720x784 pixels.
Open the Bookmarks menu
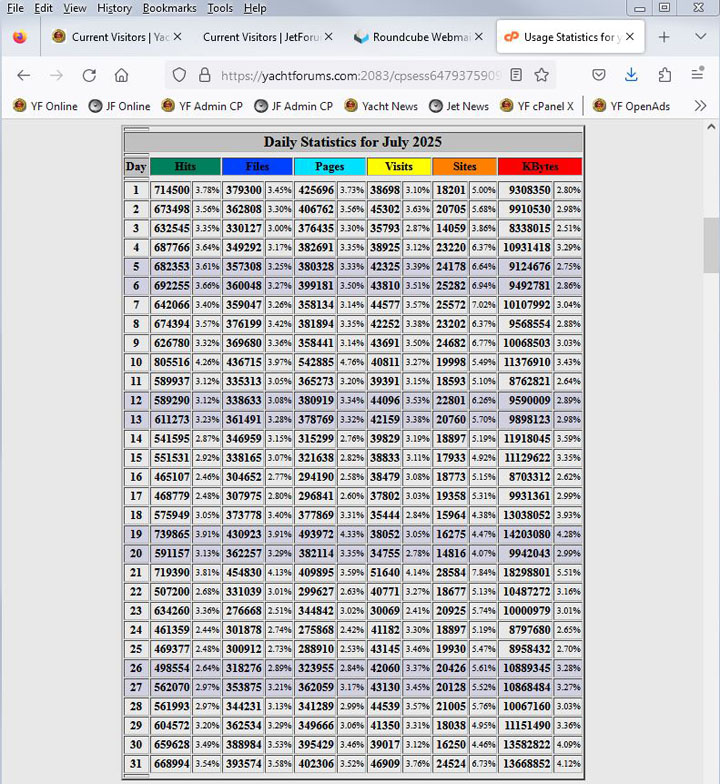(x=169, y=8)
